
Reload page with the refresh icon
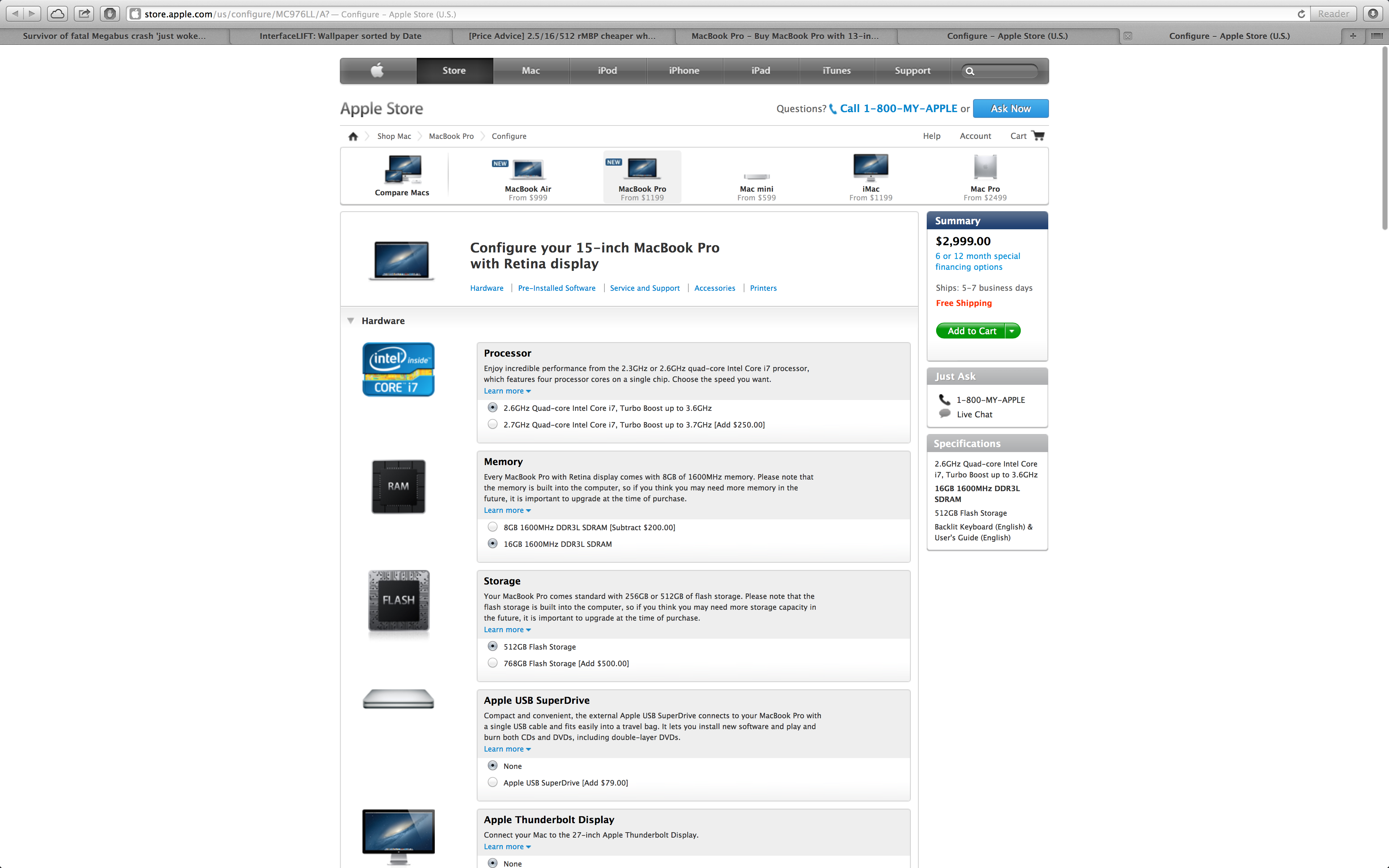[x=1301, y=14]
